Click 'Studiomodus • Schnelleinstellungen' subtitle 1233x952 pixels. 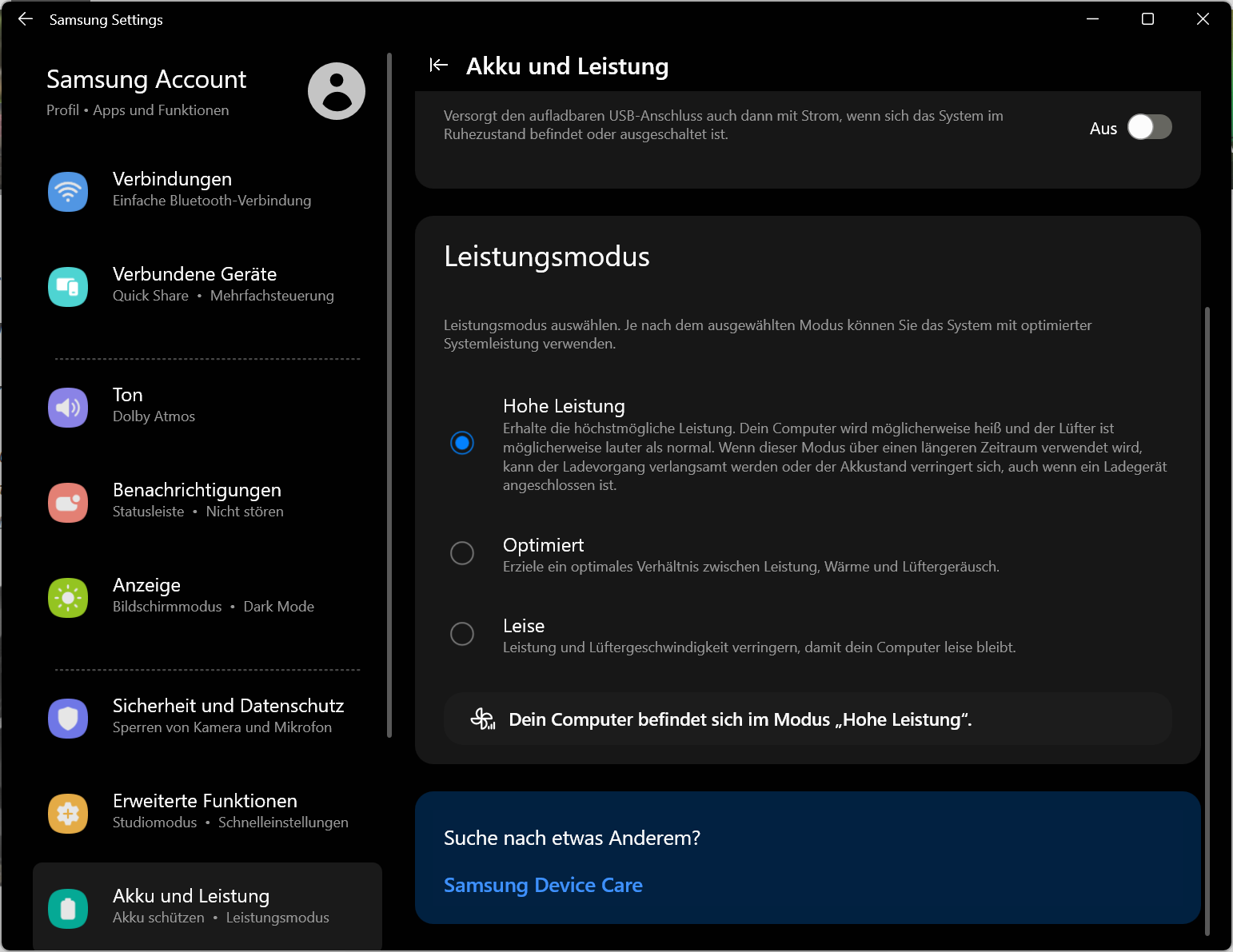pyautogui.click(x=230, y=823)
